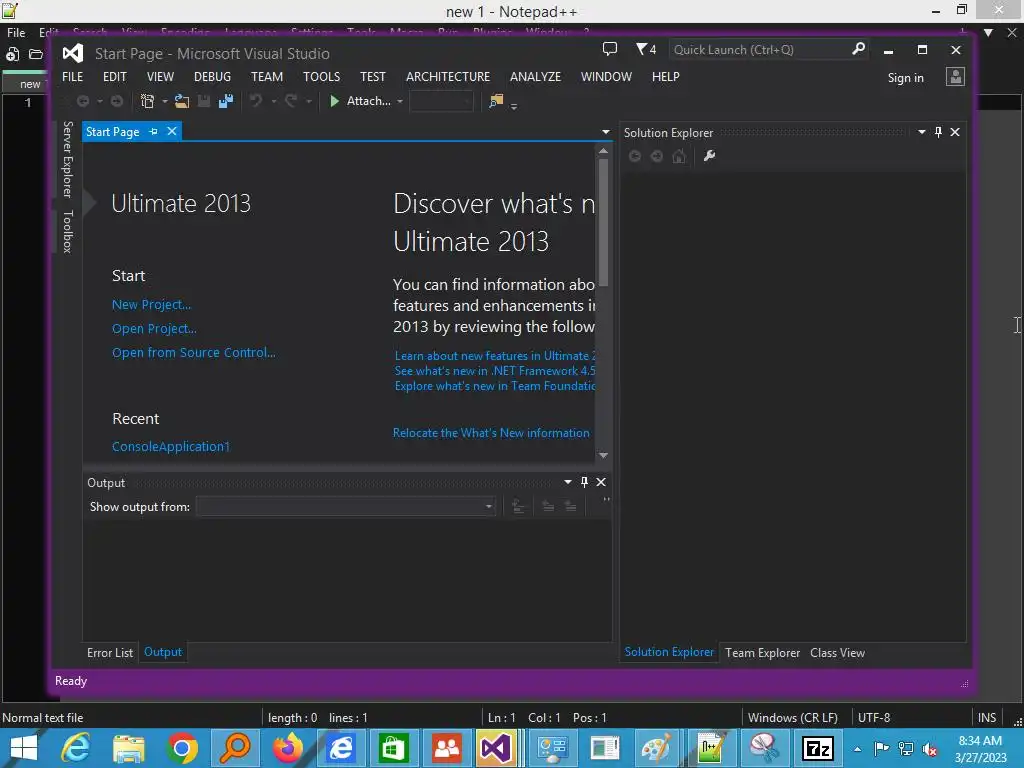Click the Quick Launch magnifier icon
Image resolution: width=1024 pixels, height=768 pixels.
[858, 49]
